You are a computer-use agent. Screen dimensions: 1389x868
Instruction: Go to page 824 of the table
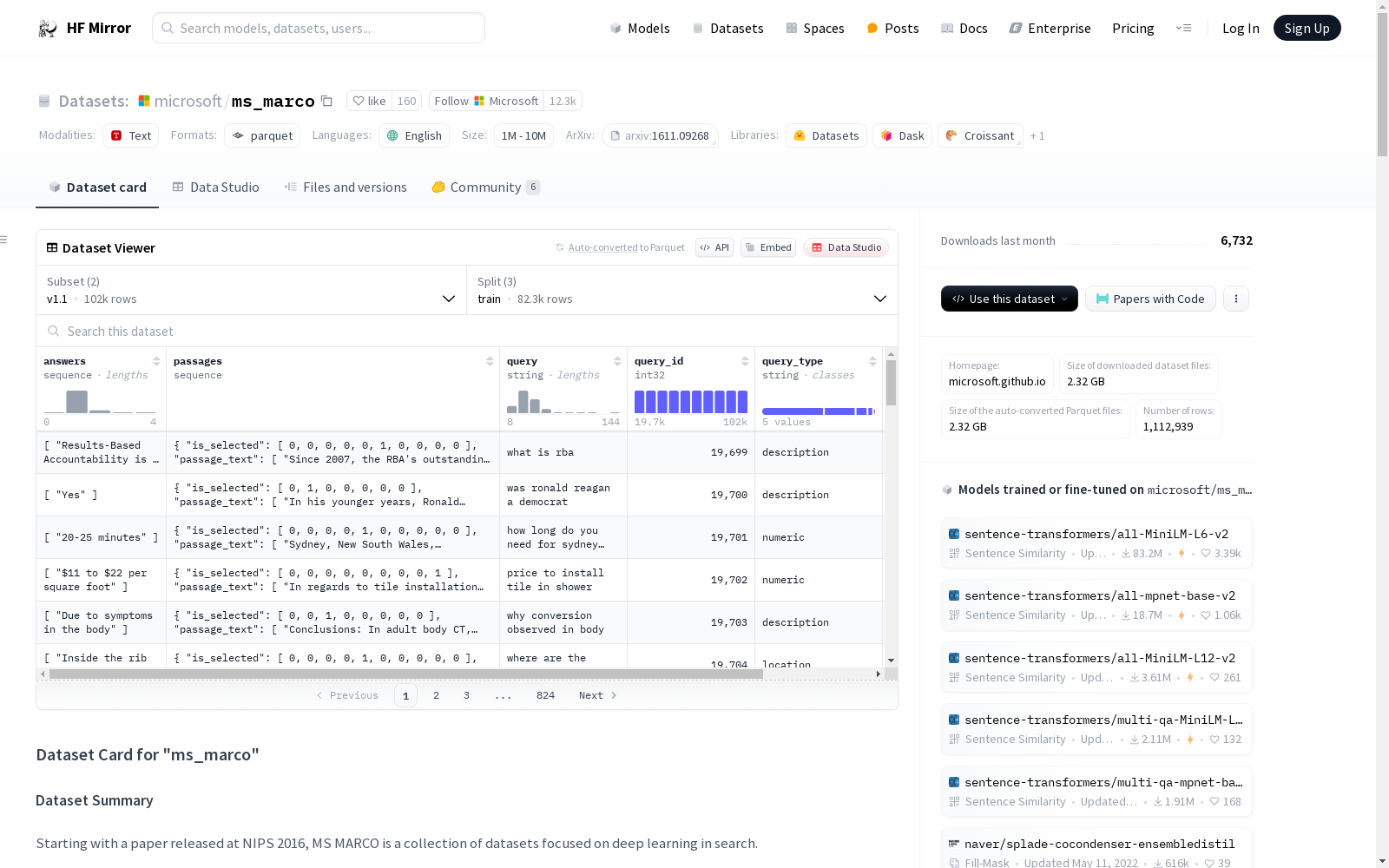545,695
